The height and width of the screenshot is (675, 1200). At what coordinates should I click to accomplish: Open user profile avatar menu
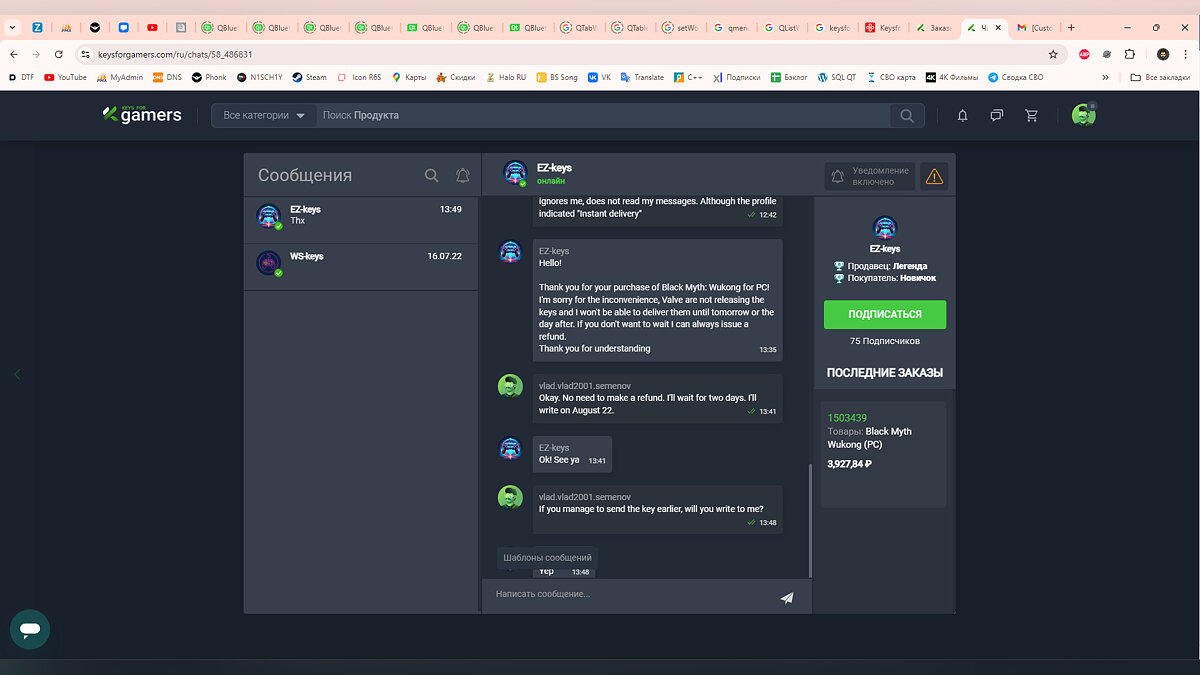click(x=1083, y=115)
